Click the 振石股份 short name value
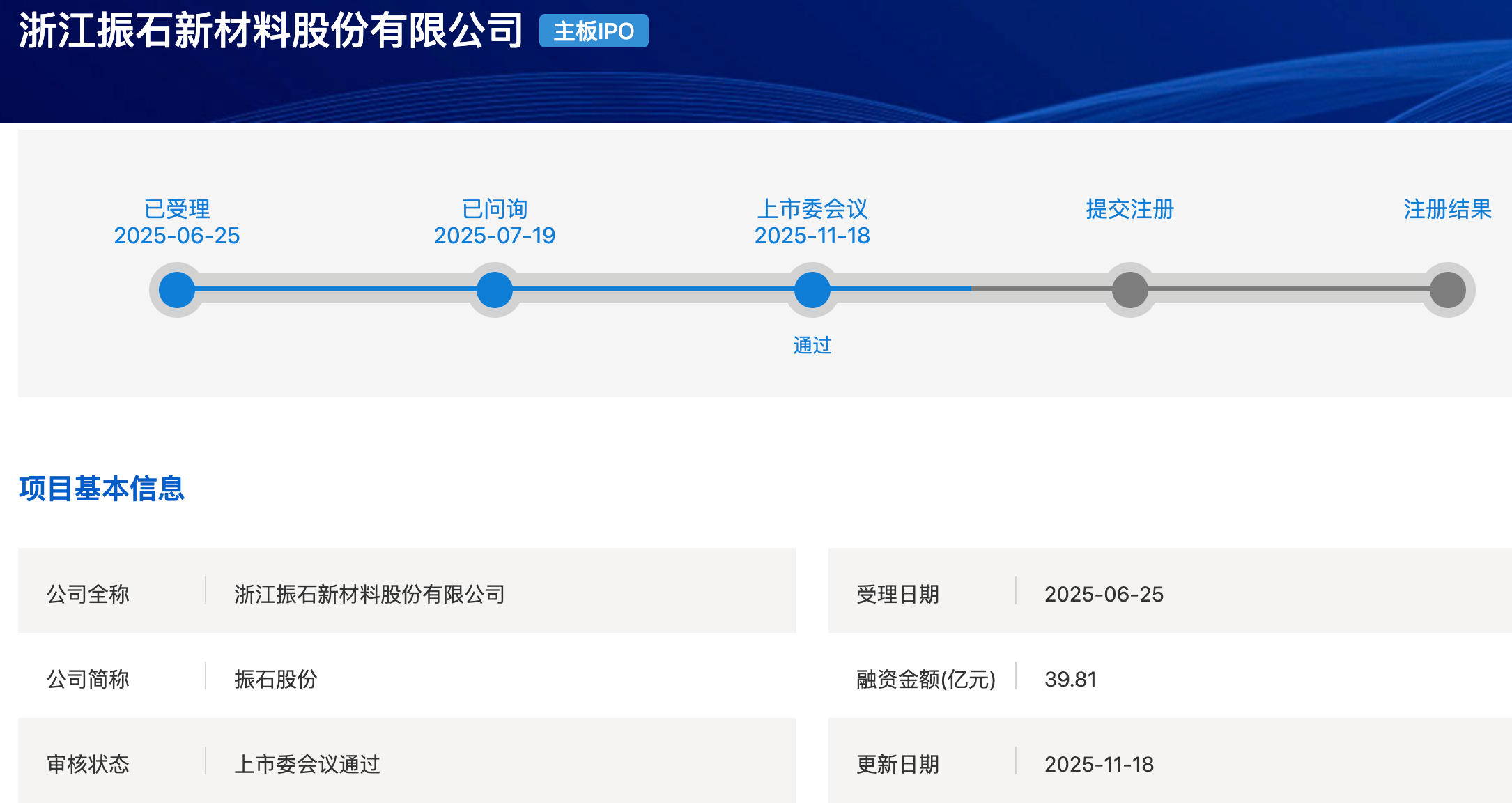This screenshot has width=1512, height=810. pos(276,679)
